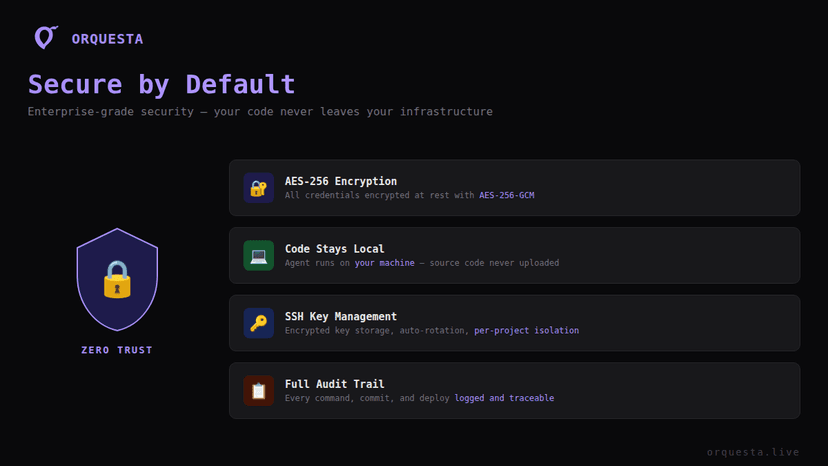828x466 pixels.
Task: Click the AES-256-GCM highlighted text
Action: (506, 195)
